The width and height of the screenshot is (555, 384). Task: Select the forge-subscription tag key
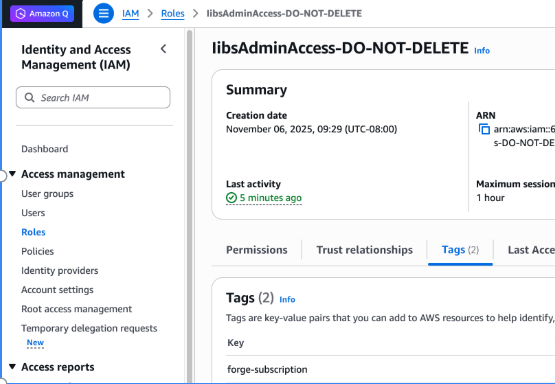click(267, 369)
